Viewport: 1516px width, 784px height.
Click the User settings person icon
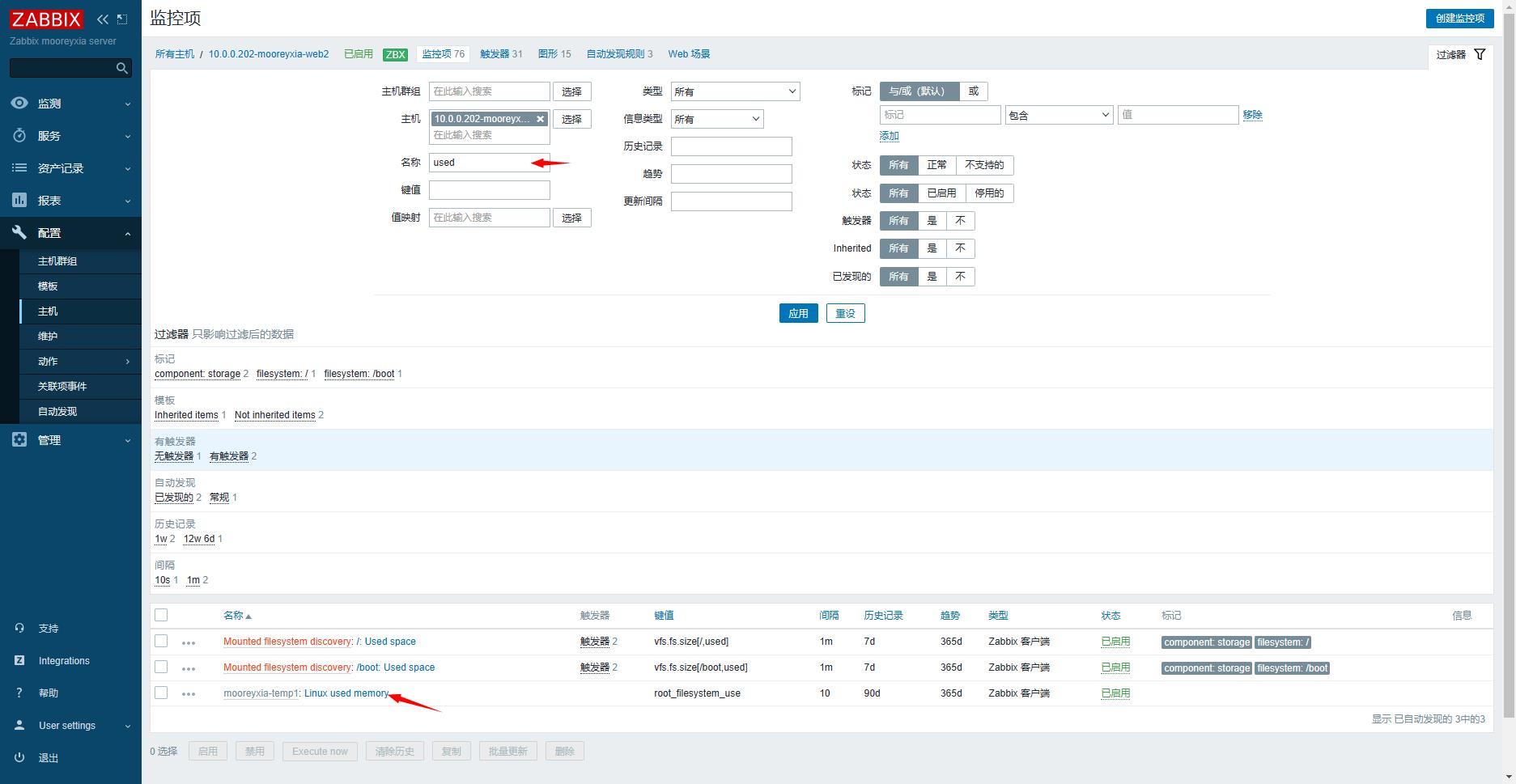tap(19, 726)
